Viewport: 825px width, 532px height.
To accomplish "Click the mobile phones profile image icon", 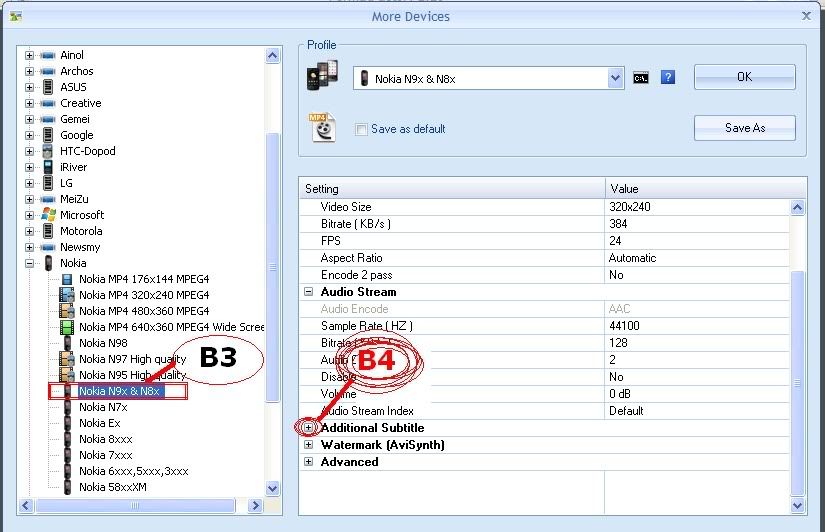I will 322,75.
